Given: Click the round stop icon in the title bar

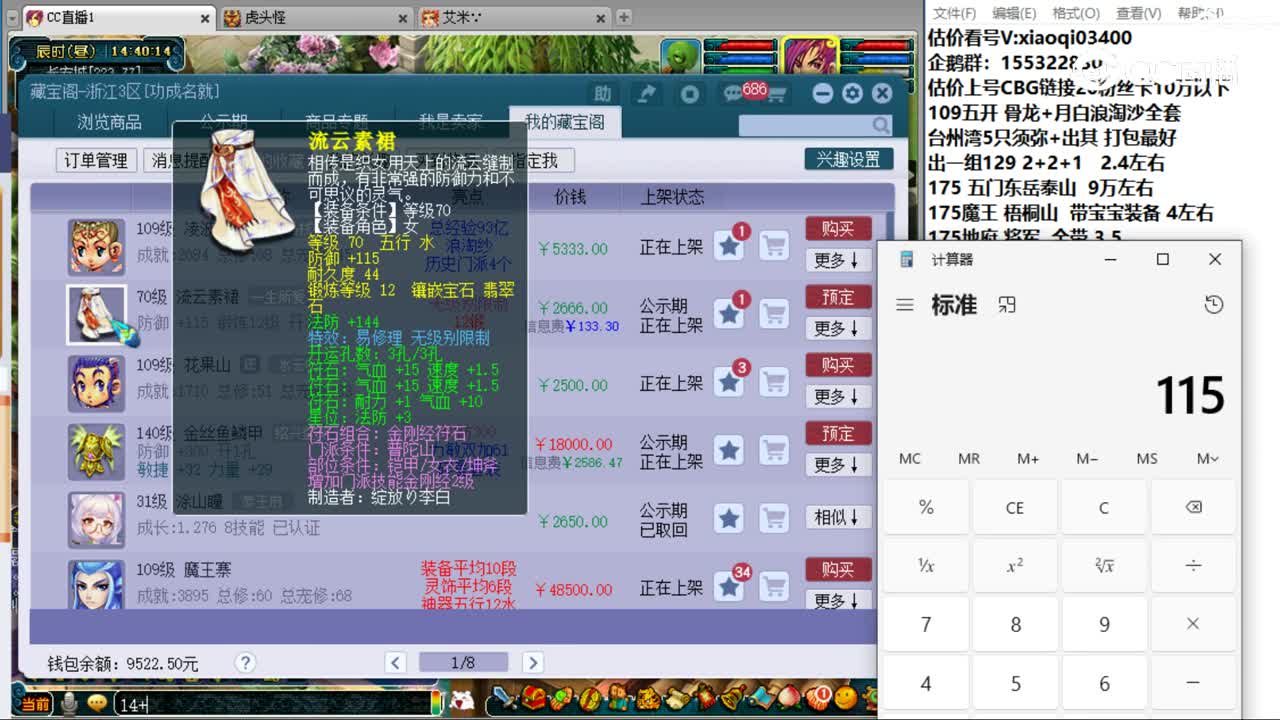Looking at the screenshot, I should (690, 93).
